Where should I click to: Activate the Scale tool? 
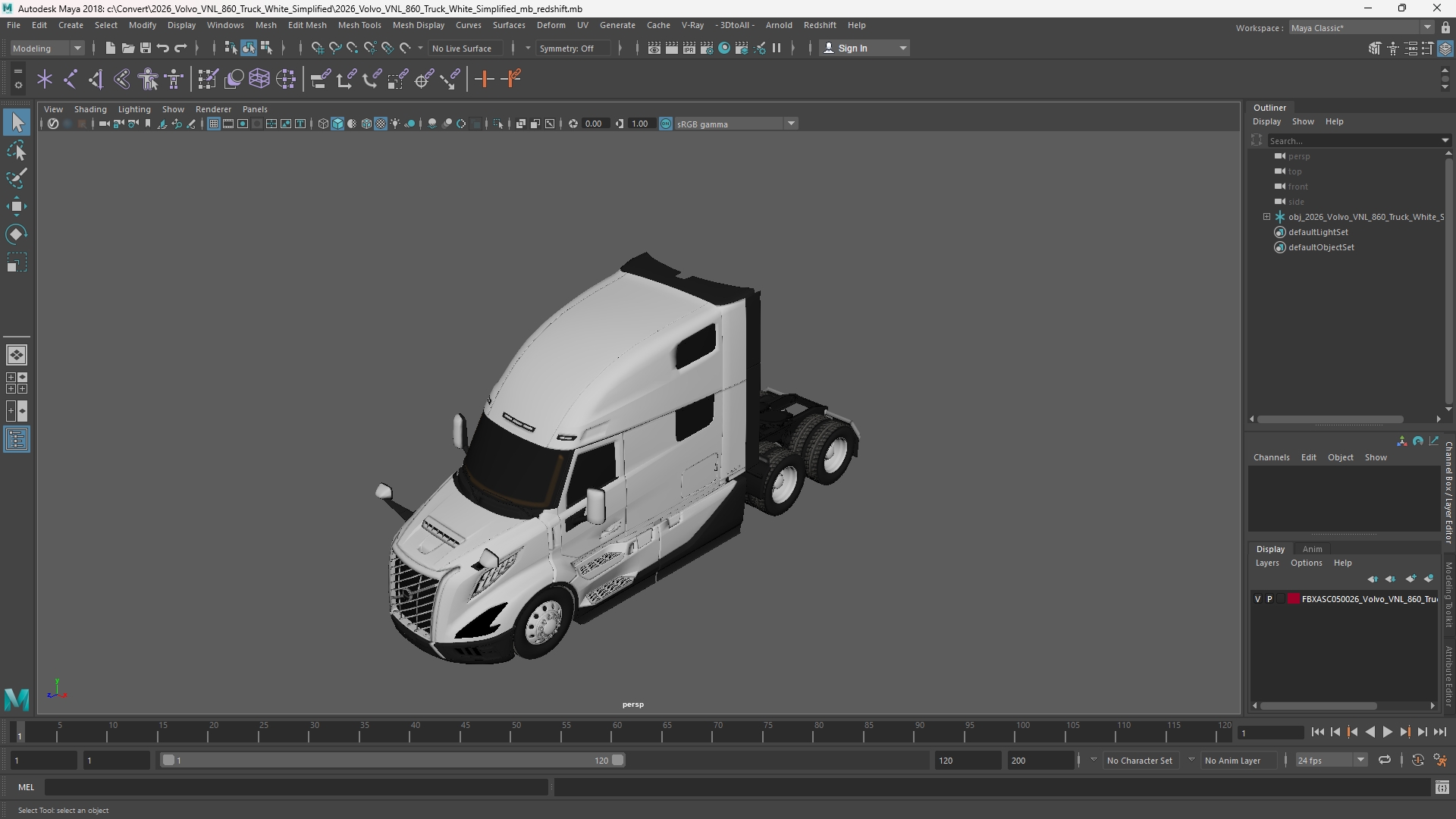pyautogui.click(x=17, y=262)
